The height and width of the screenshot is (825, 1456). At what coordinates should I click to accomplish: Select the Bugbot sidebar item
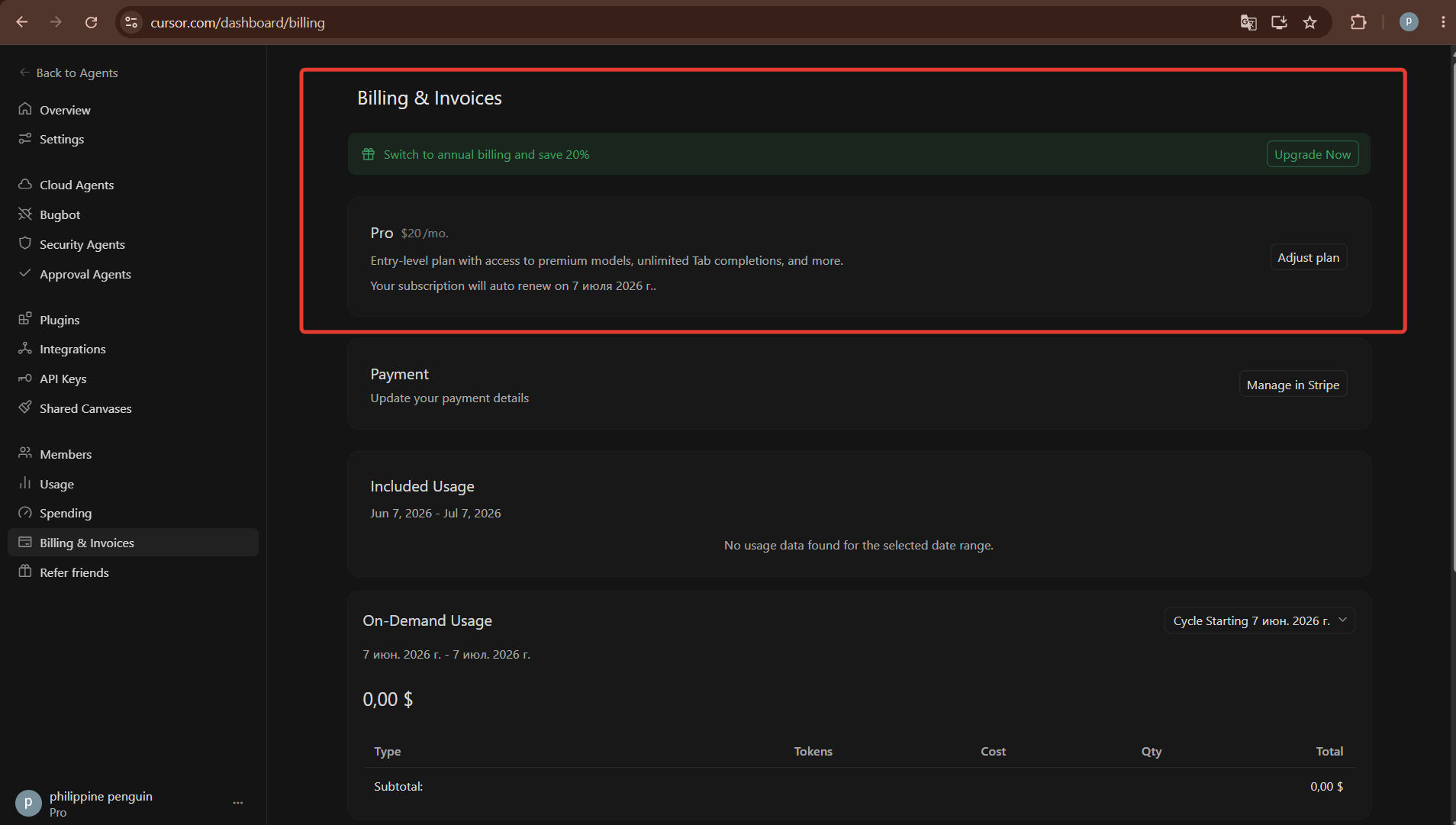click(x=133, y=214)
